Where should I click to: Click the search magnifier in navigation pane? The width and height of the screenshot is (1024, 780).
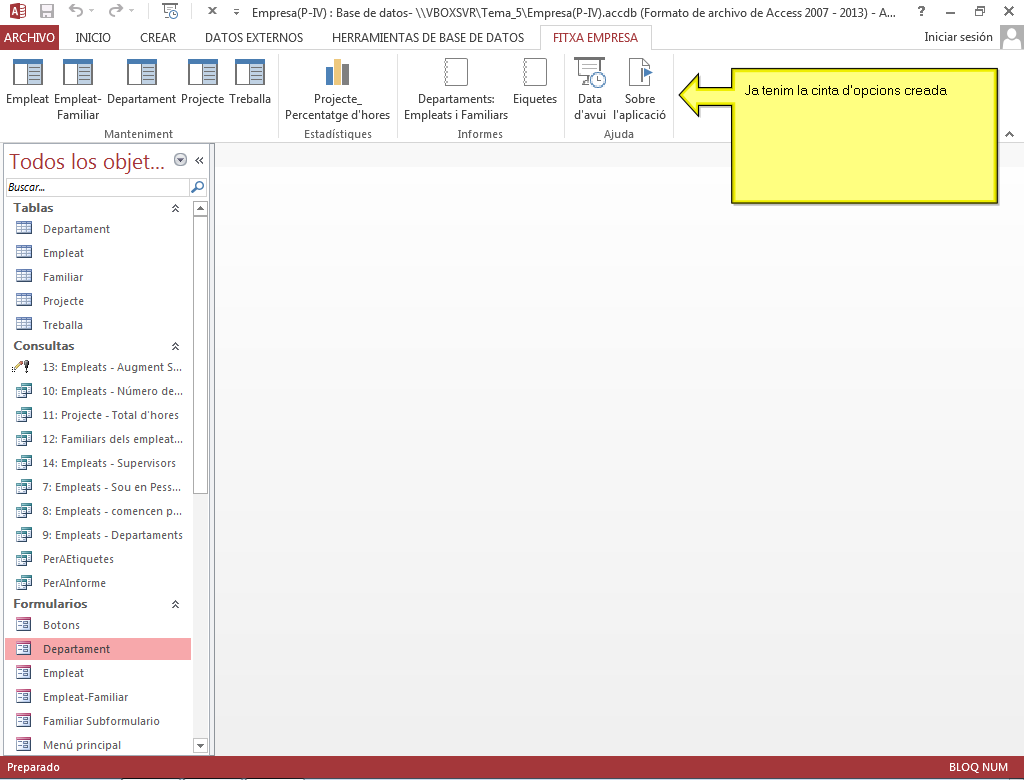(197, 187)
